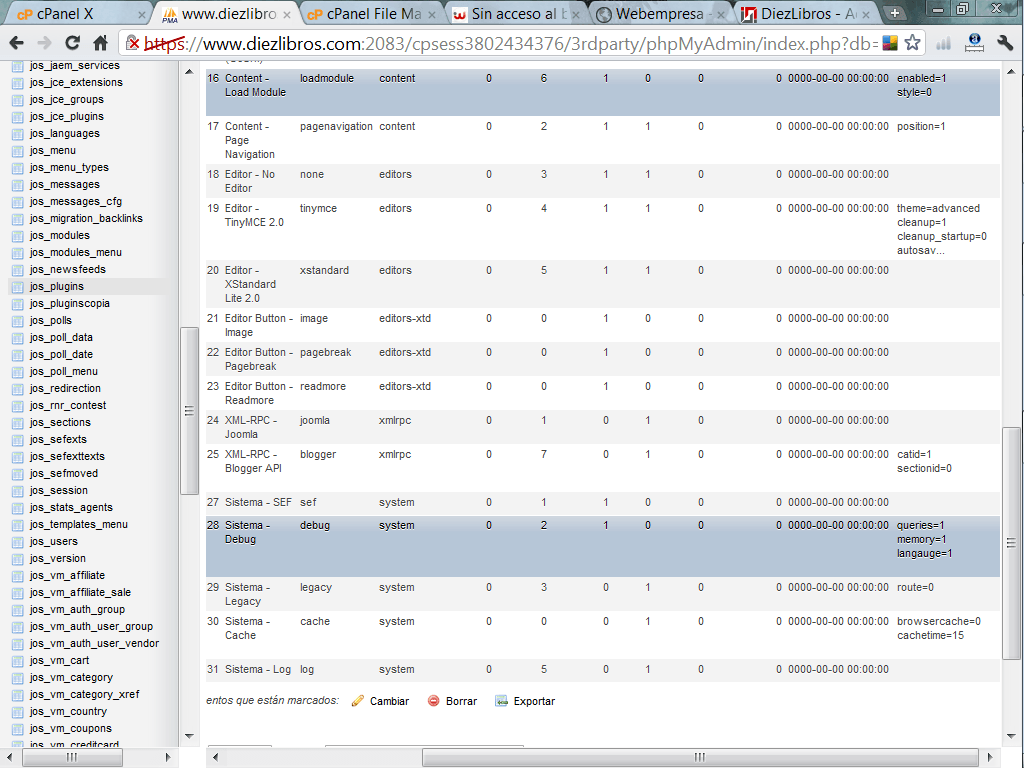Select the Content - Load Module row
Viewport: 1024px width, 768px height.
pos(603,92)
